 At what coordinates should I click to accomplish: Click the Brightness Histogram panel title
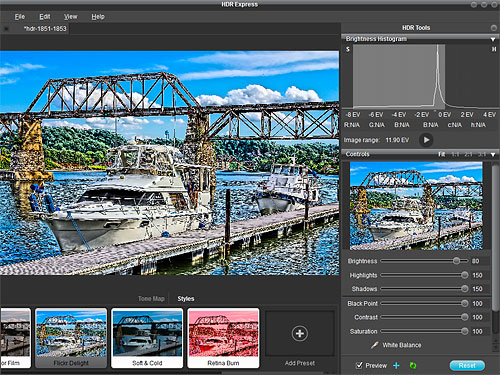click(376, 39)
